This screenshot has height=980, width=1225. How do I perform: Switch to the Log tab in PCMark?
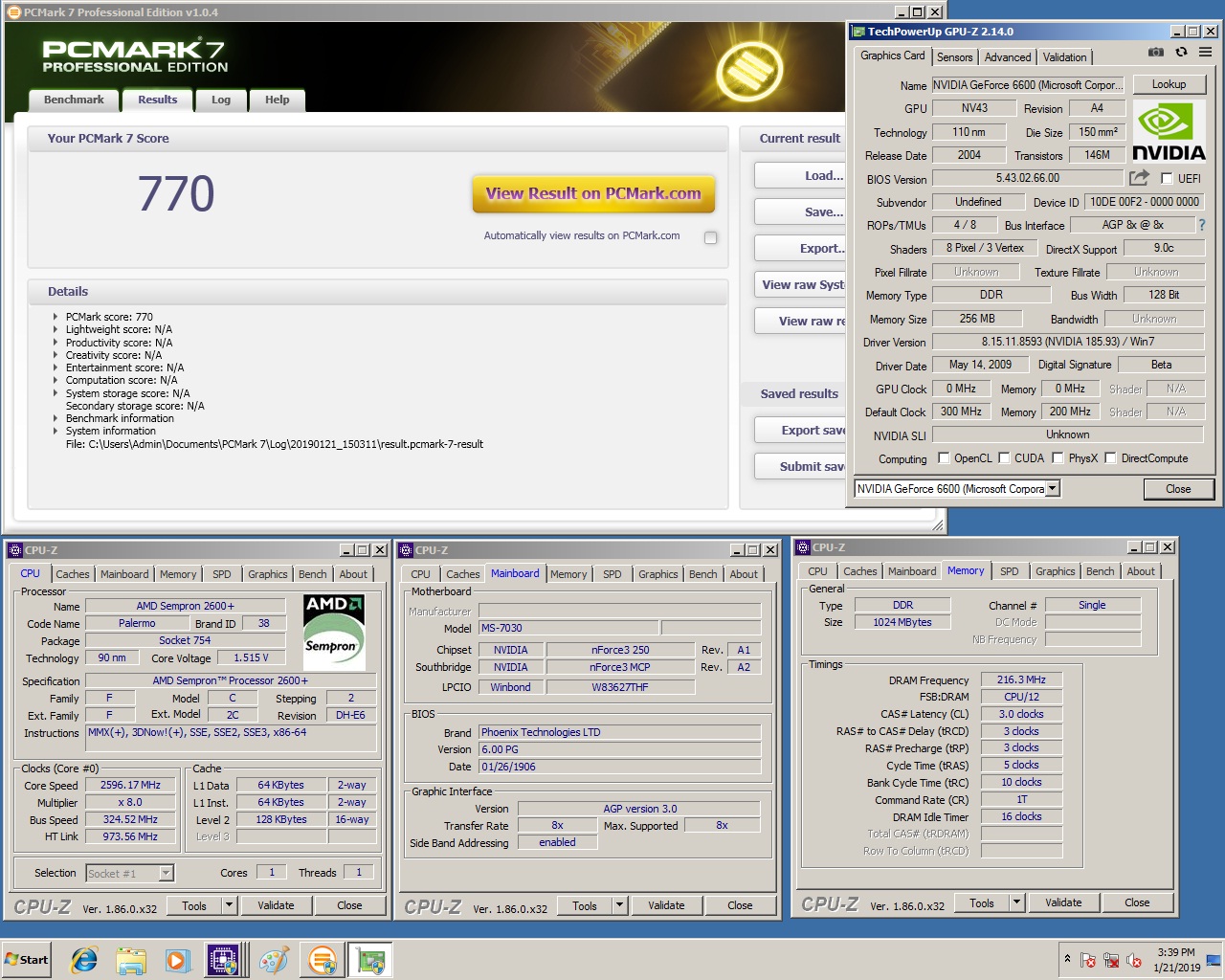(x=221, y=100)
